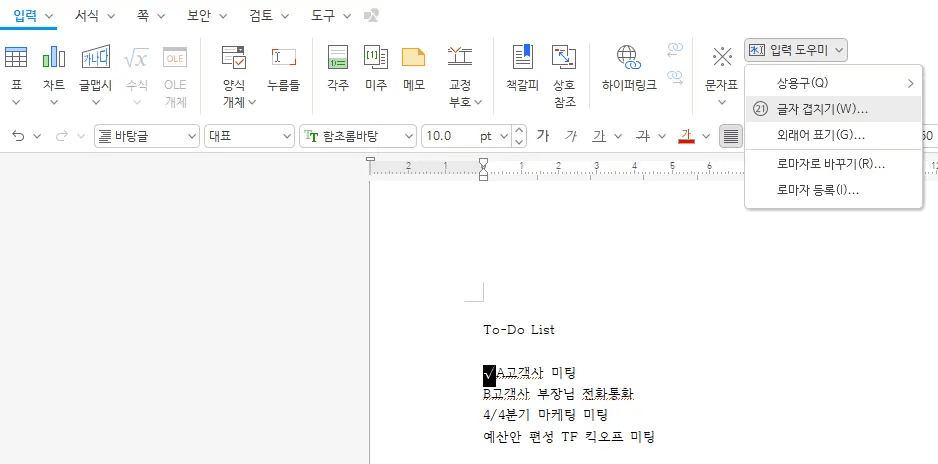Expand font color dropdown arrow
Image resolution: width=938 pixels, height=464 pixels.
coord(706,136)
